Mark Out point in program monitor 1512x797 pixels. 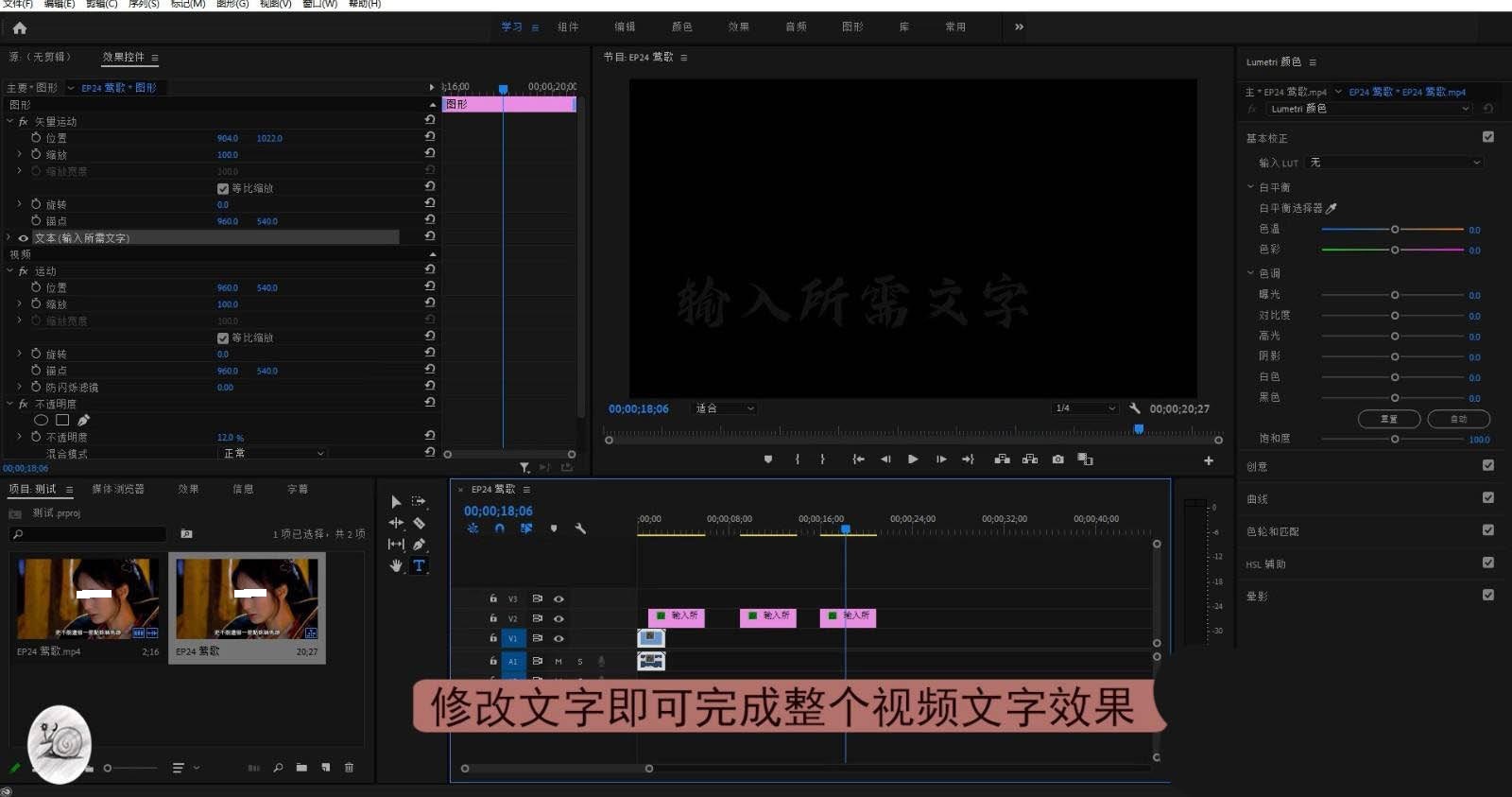(x=823, y=459)
